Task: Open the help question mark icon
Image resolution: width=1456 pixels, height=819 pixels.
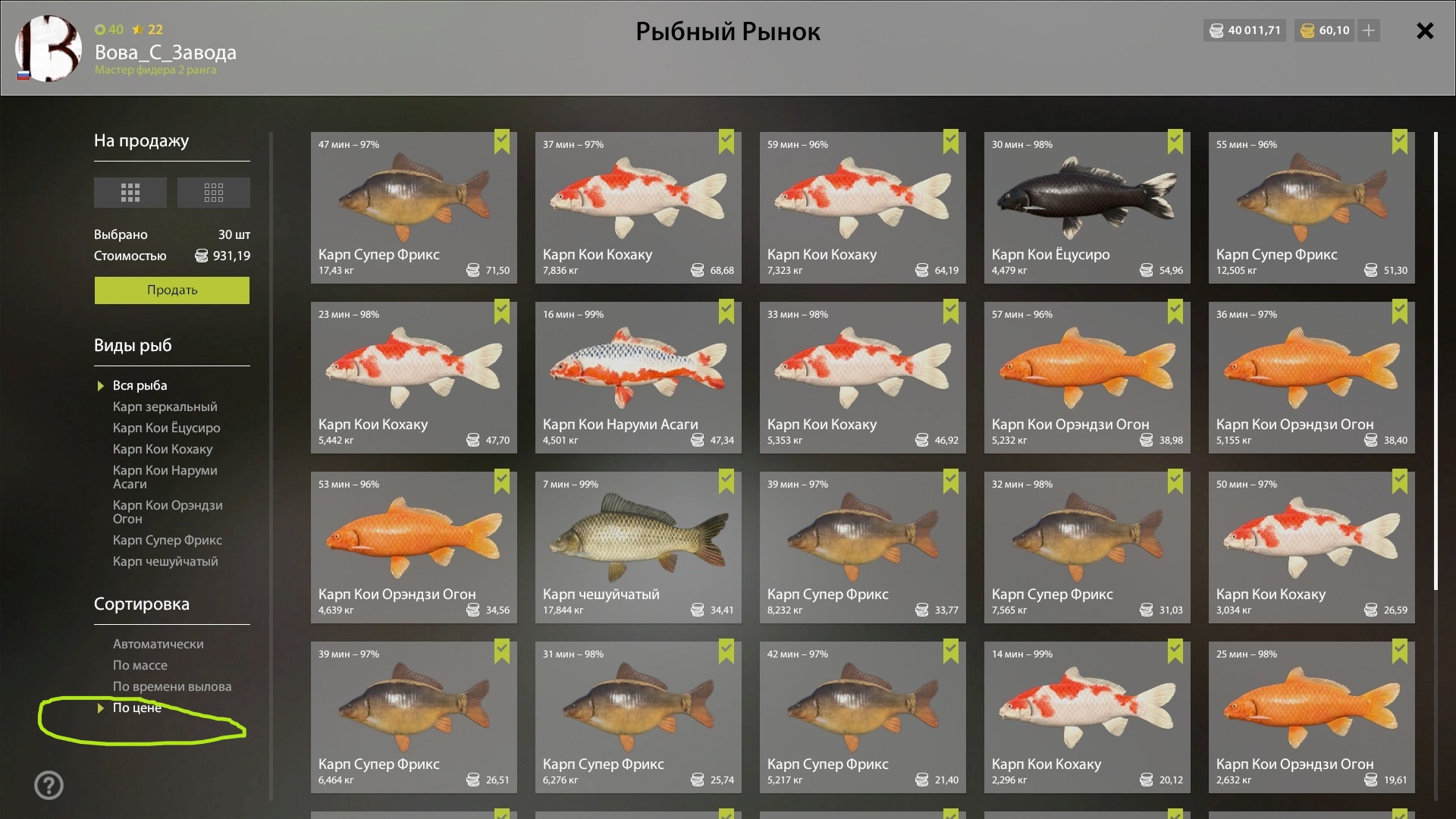Action: 49,785
